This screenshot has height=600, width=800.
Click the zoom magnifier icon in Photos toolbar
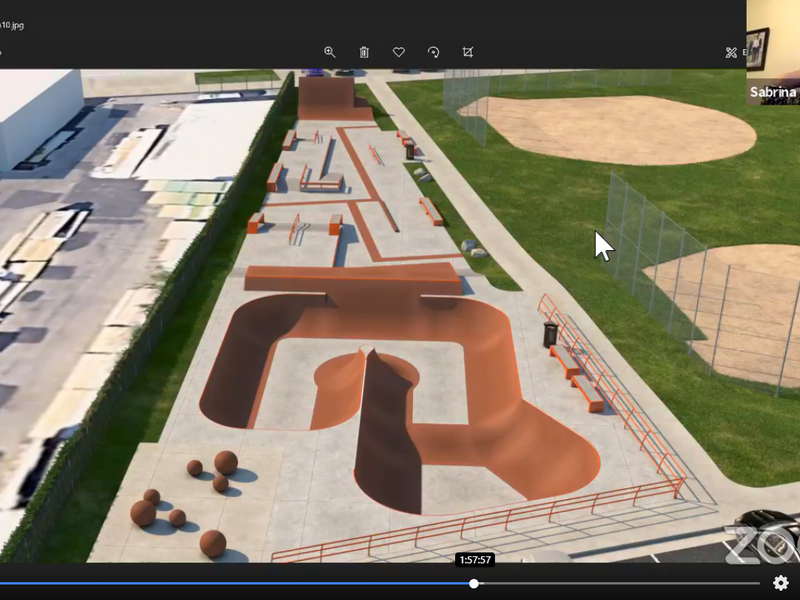coord(329,52)
